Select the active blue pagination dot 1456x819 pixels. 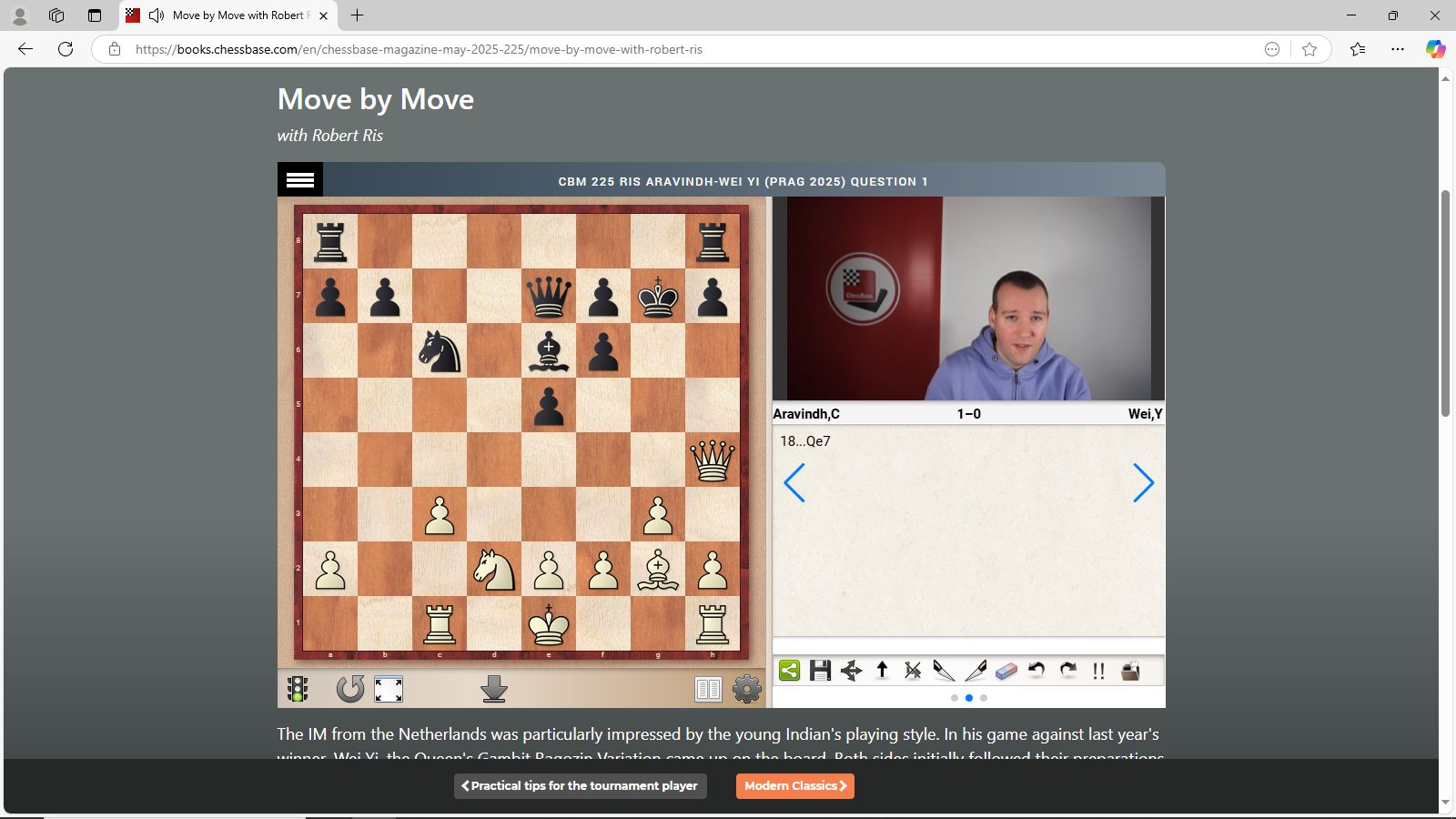[x=969, y=698]
